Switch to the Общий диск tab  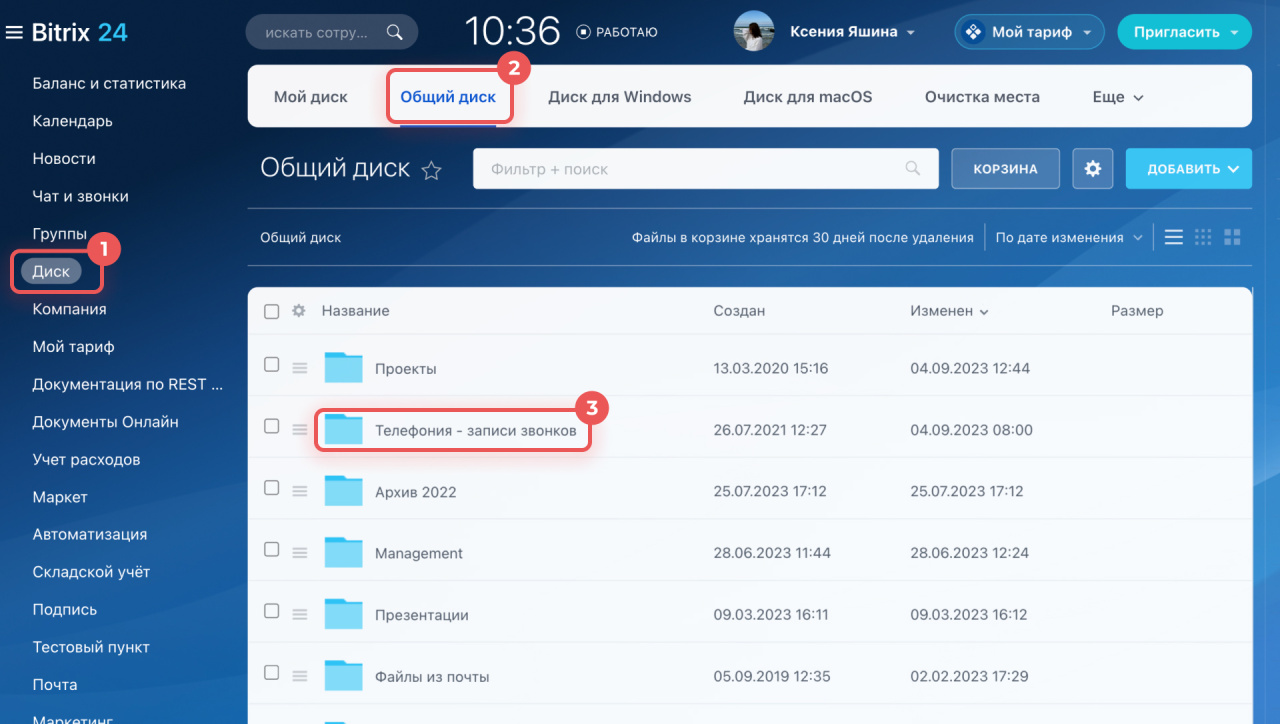pyautogui.click(x=448, y=97)
